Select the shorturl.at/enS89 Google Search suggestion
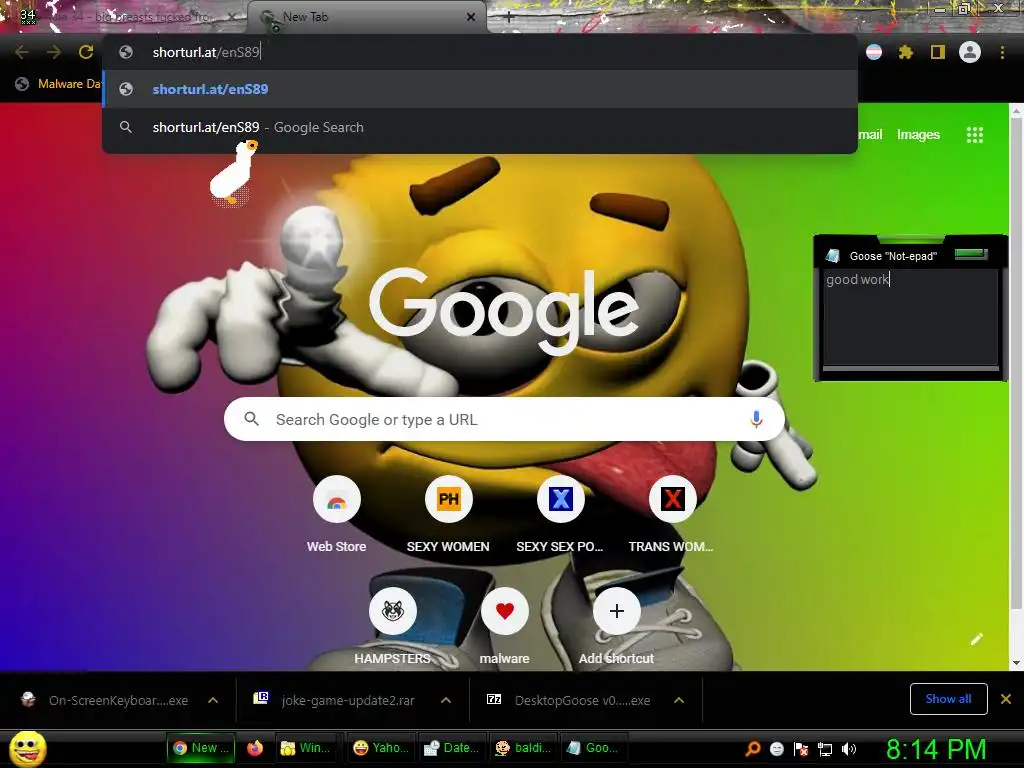Viewport: 1024px width, 768px height. coord(480,127)
